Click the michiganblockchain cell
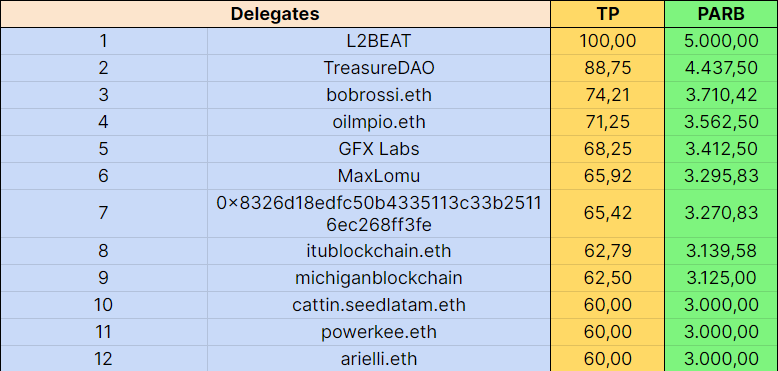Screen dimensions: 778x371 click(379, 278)
